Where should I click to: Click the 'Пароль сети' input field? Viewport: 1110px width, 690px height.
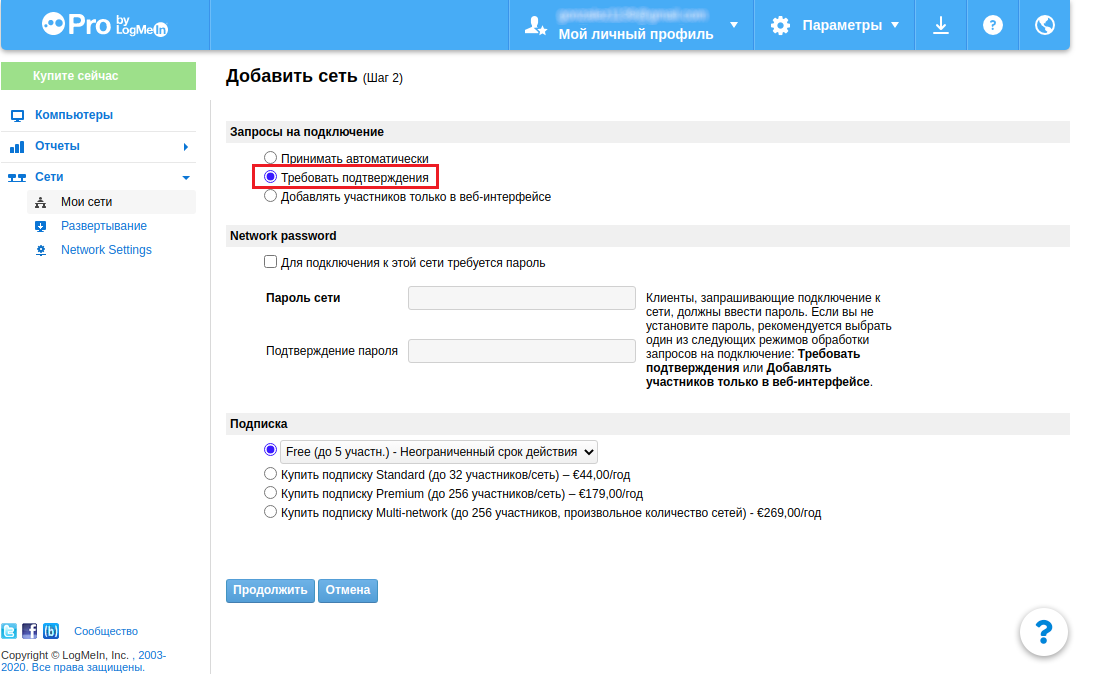click(x=522, y=298)
